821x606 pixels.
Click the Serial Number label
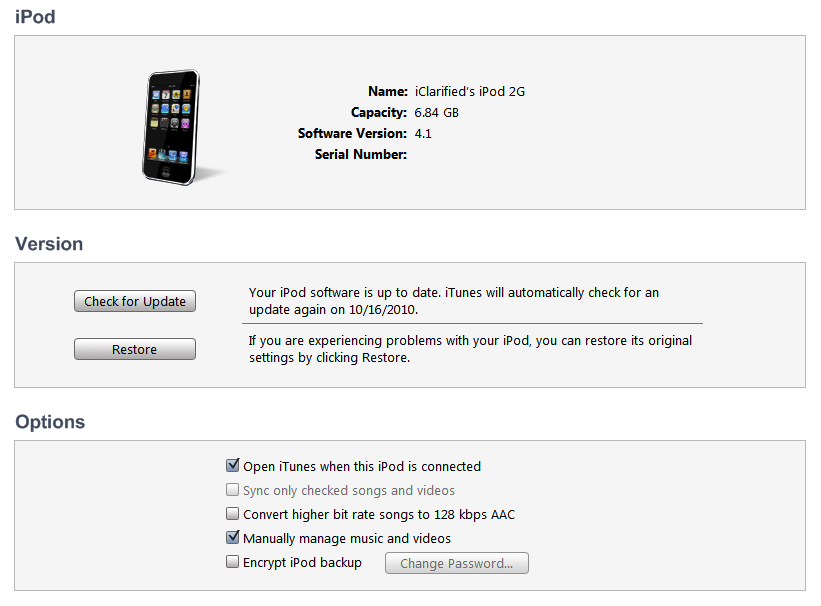coord(361,155)
